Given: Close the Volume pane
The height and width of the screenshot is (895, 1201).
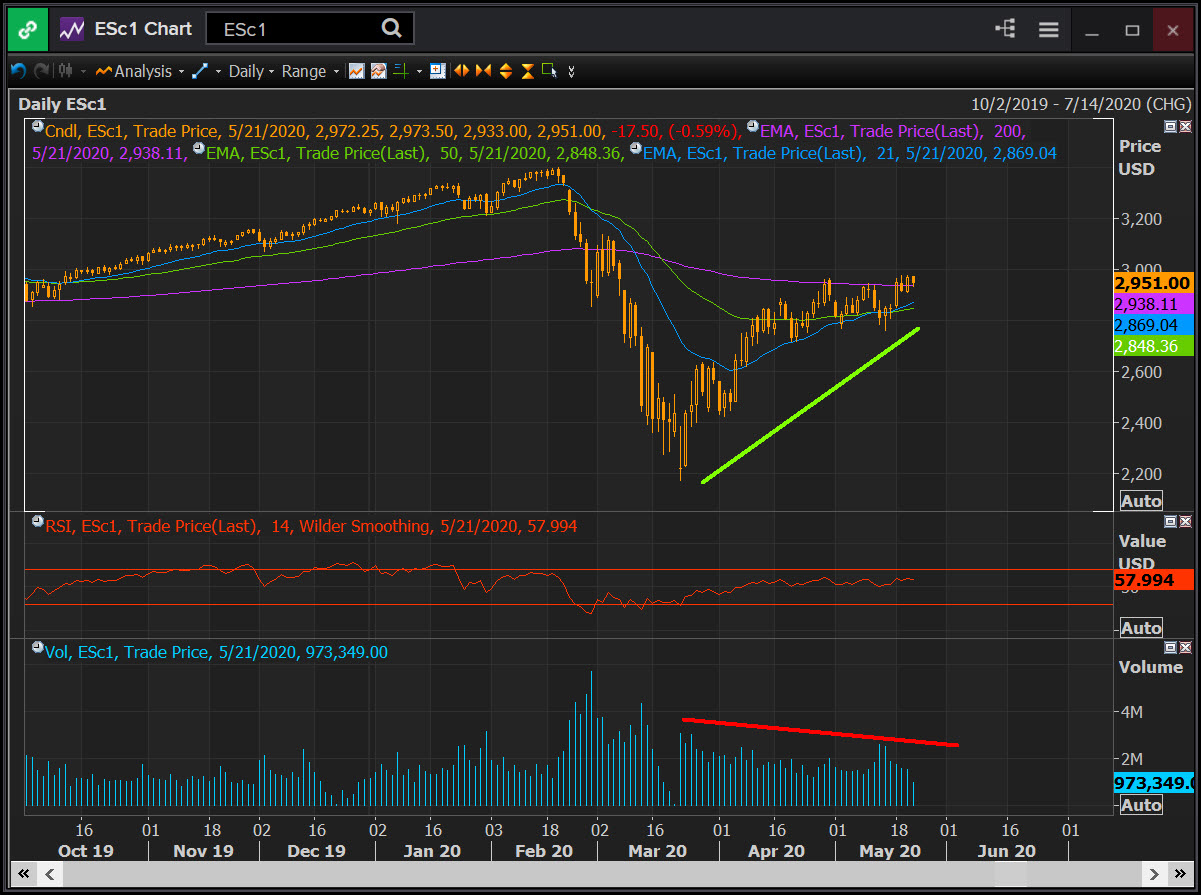Looking at the screenshot, I should coord(1185,648).
